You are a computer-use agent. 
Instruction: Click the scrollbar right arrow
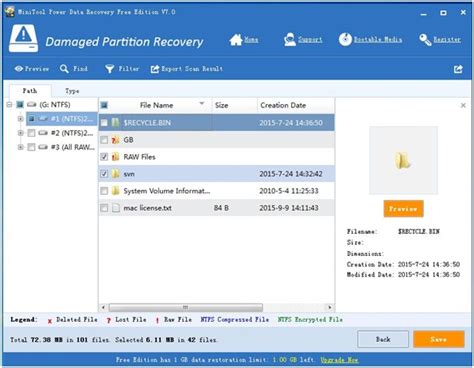click(330, 307)
